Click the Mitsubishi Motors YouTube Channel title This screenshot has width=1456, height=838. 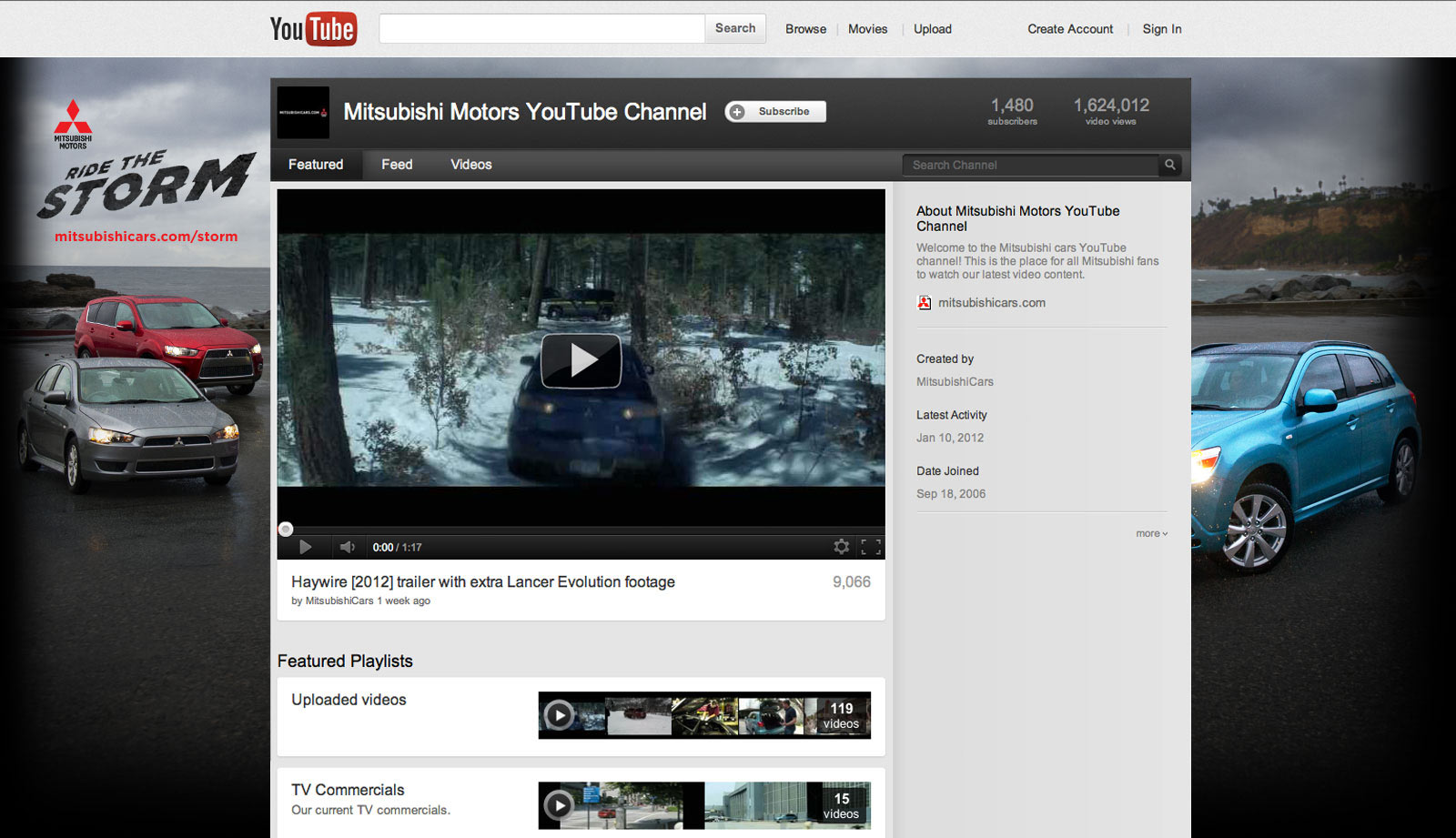(525, 112)
